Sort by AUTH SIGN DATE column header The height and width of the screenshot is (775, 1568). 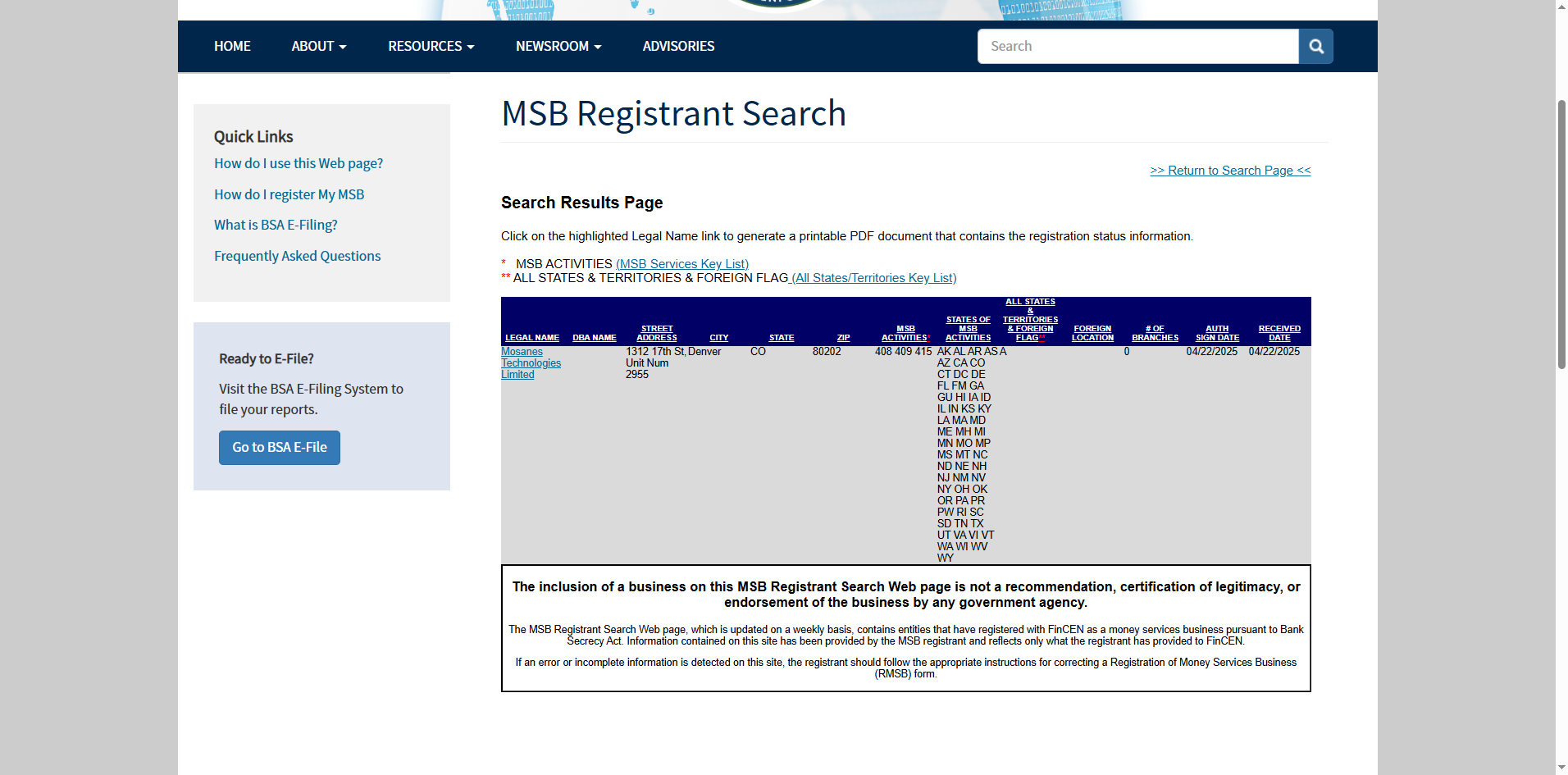pos(1218,333)
